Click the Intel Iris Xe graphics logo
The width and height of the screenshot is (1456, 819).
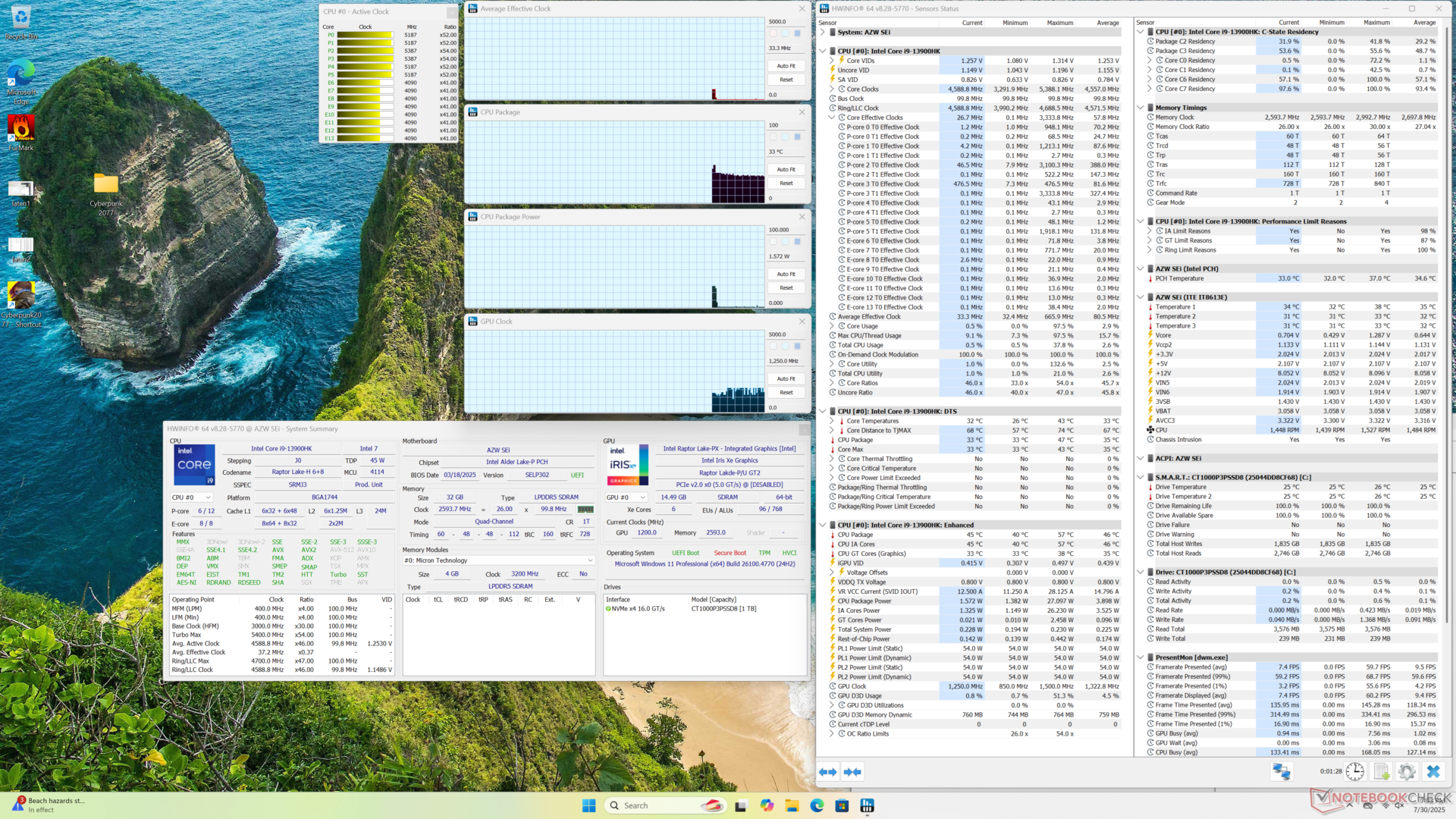point(628,465)
